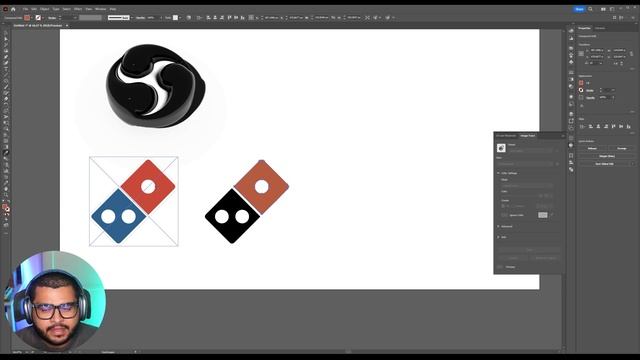Image resolution: width=640 pixels, height=360 pixels.
Task: Click the Home icon in the top bar
Action: 13,9
